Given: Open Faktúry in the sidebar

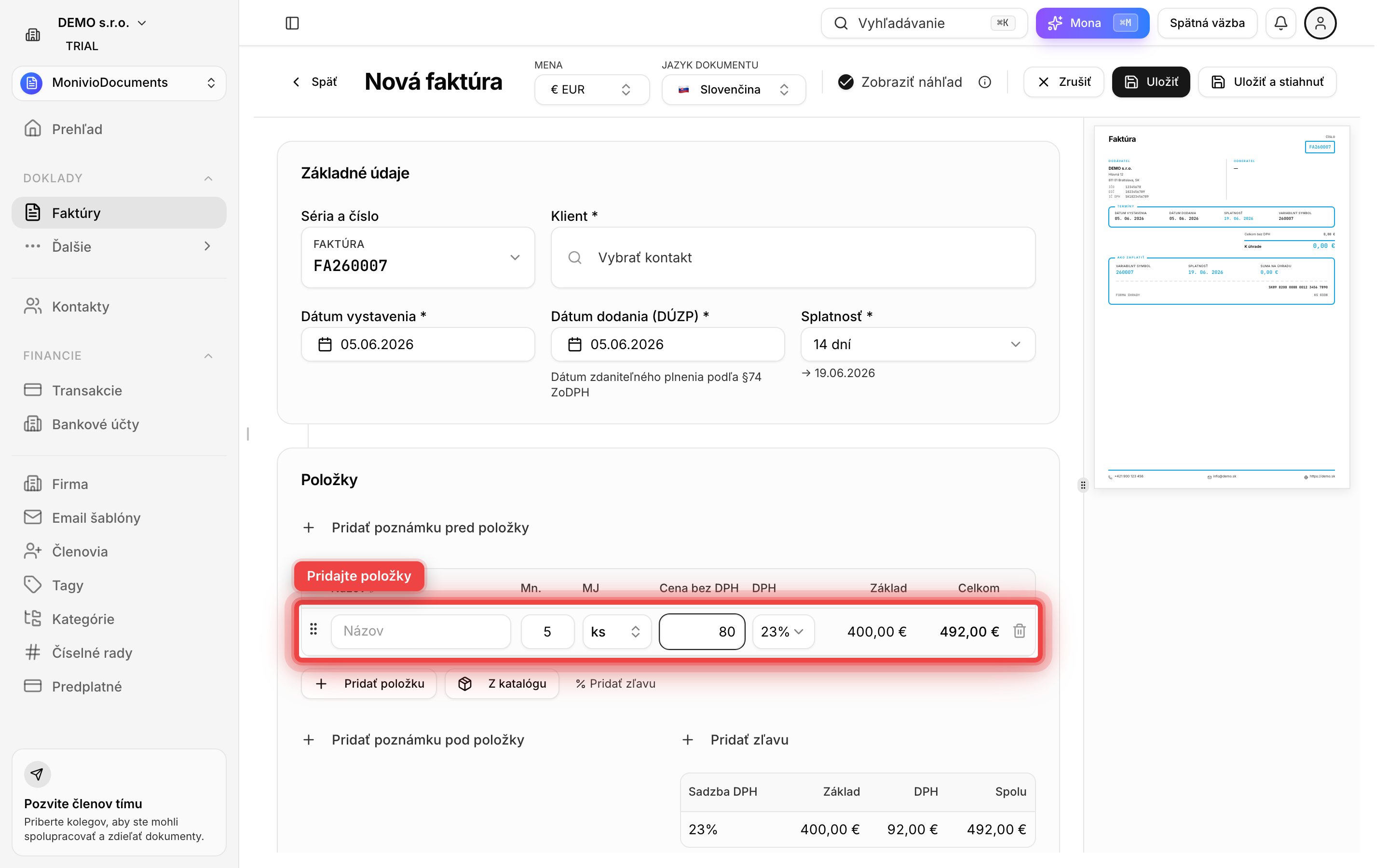Looking at the screenshot, I should [119, 213].
